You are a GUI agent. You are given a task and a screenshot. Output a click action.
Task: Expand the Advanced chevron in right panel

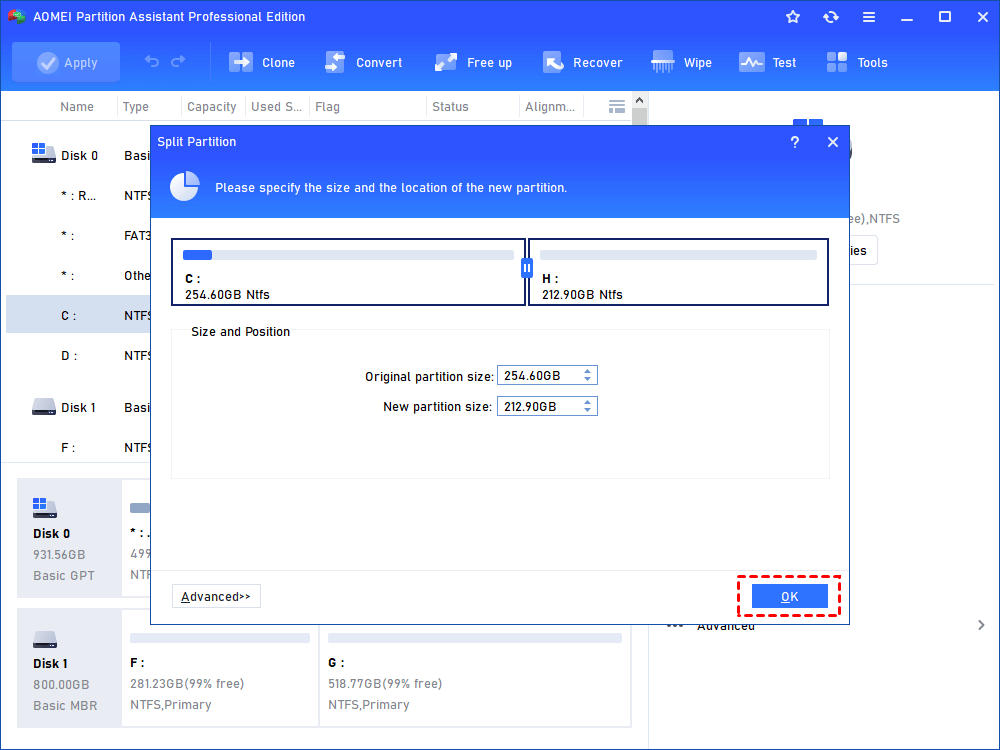coord(982,625)
